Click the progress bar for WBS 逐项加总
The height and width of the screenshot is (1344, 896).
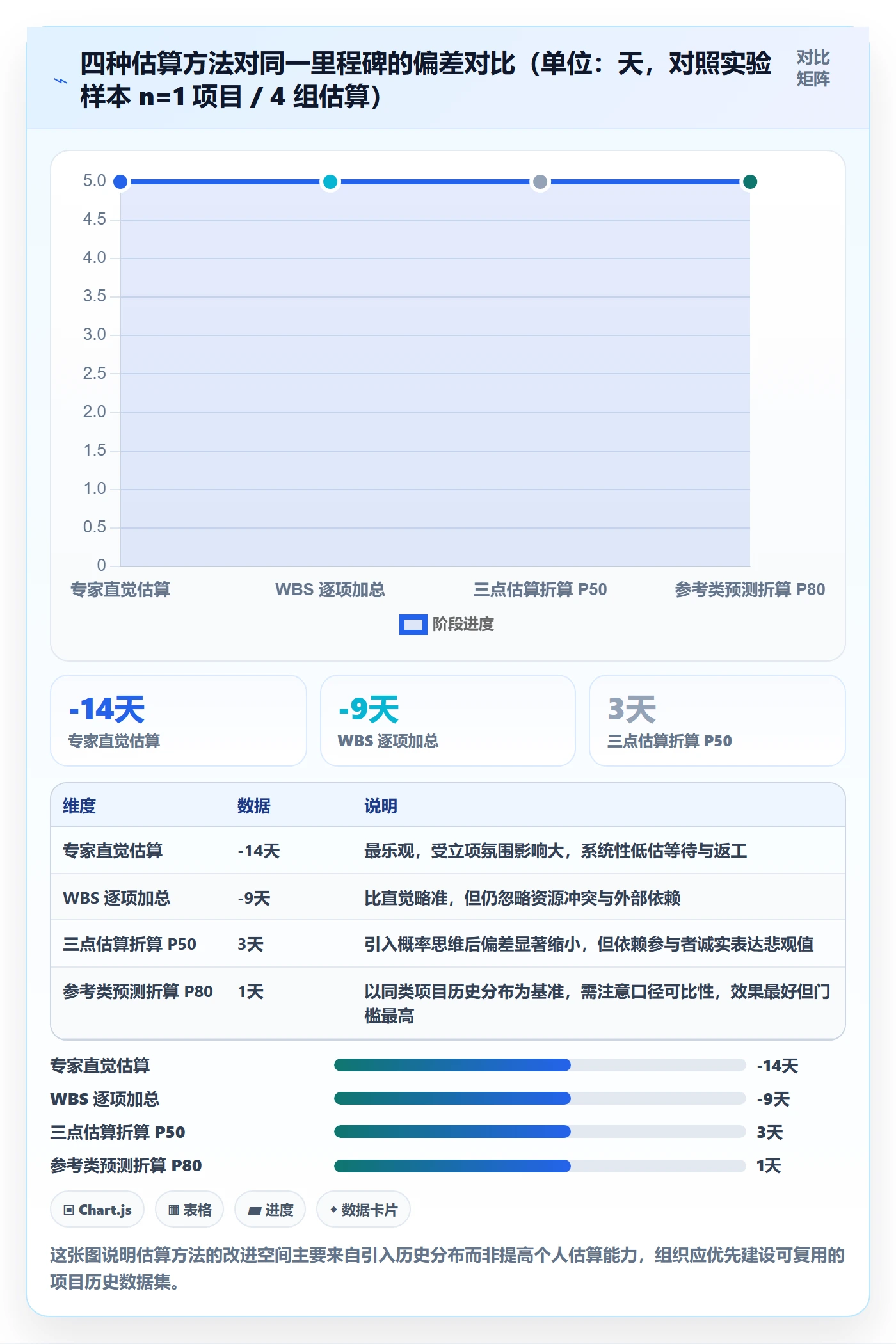540,1098
